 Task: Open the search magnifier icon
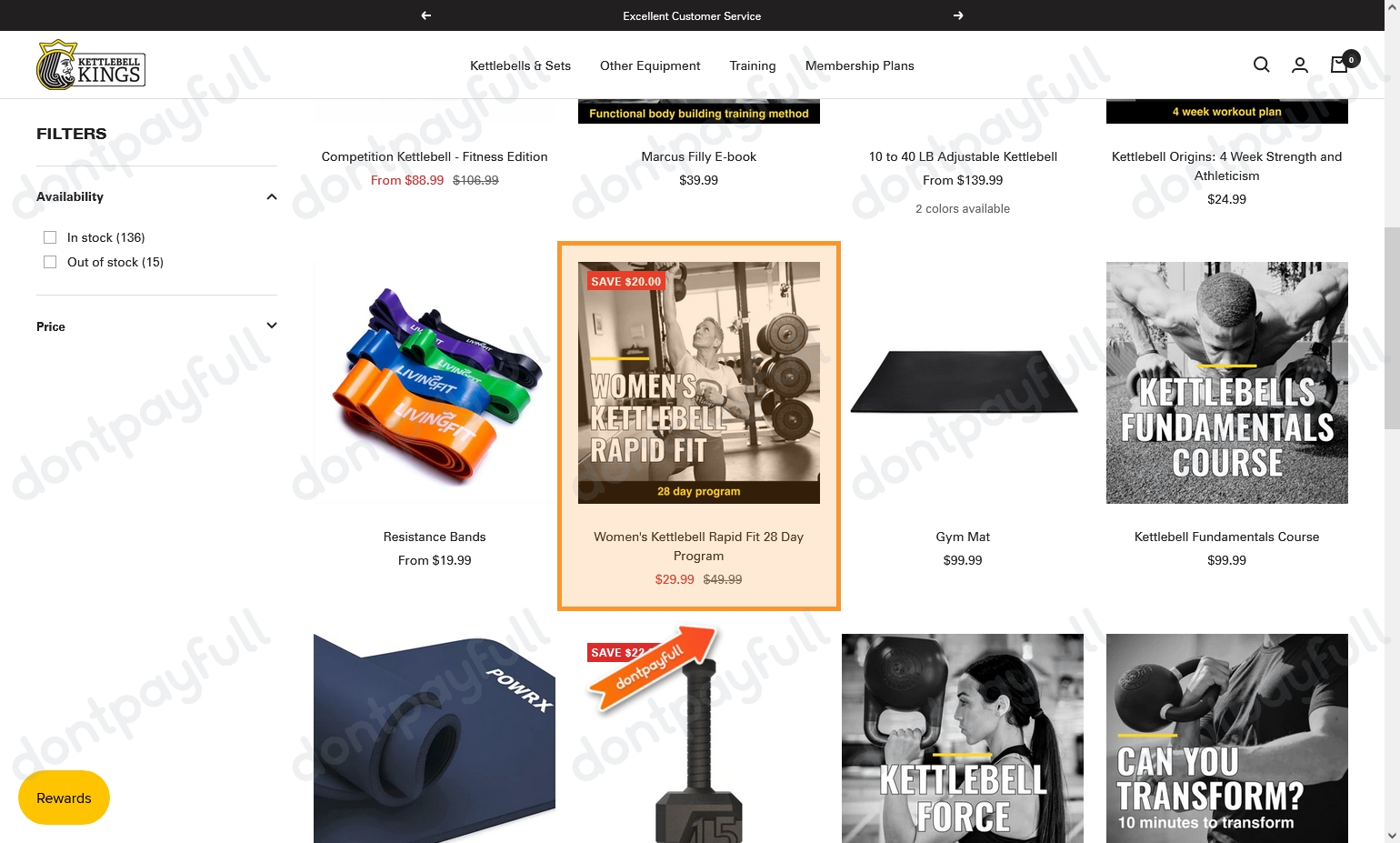(x=1261, y=65)
